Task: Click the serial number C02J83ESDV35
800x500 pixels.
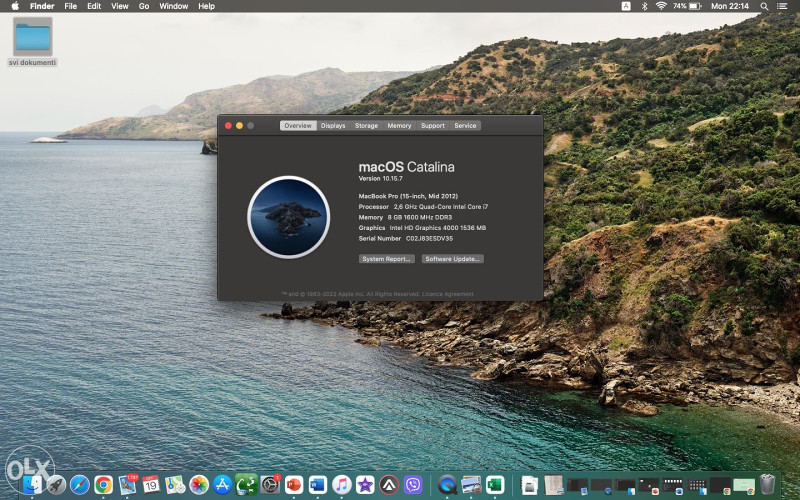Action: pos(429,238)
